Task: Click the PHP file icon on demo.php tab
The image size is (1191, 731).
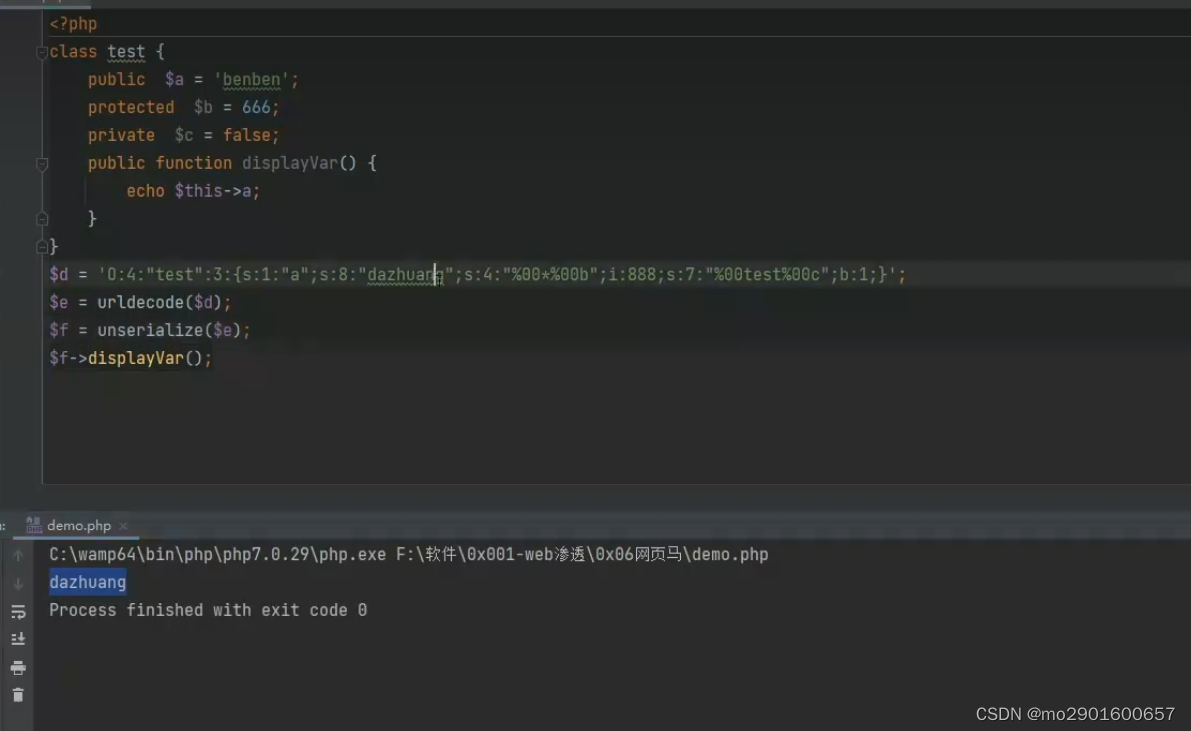Action: click(37, 524)
